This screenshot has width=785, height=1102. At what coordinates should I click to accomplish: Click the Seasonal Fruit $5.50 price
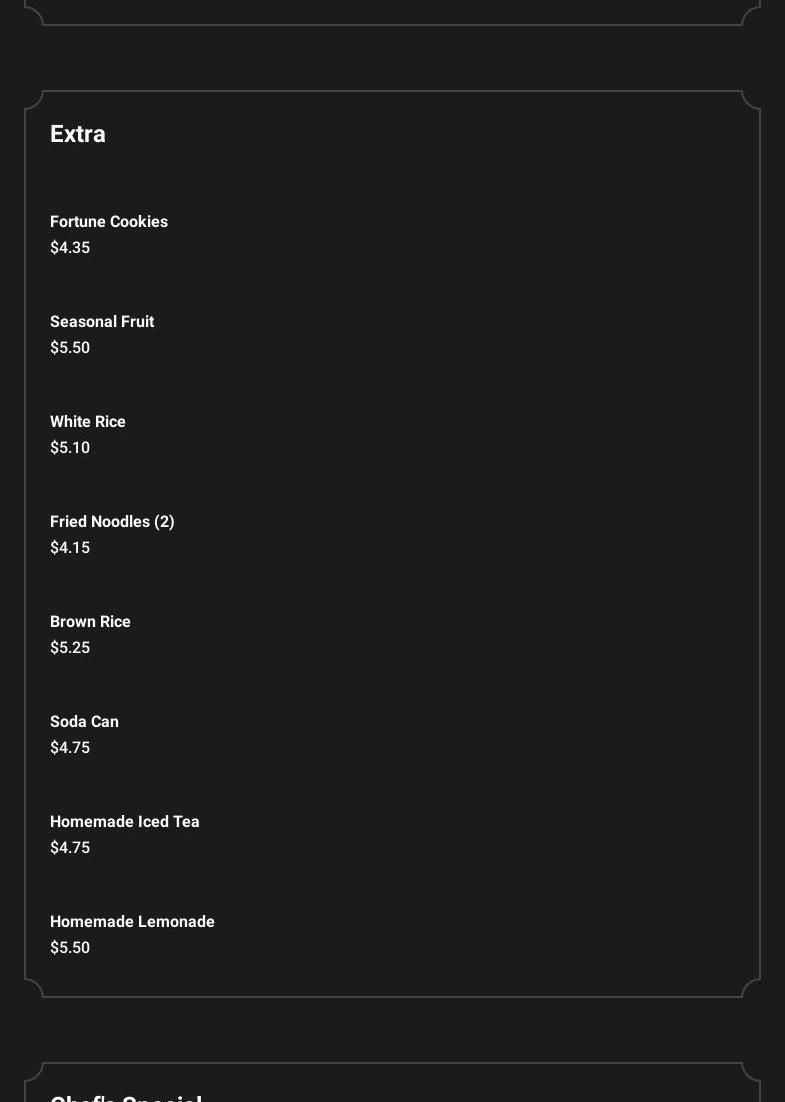[x=70, y=348]
